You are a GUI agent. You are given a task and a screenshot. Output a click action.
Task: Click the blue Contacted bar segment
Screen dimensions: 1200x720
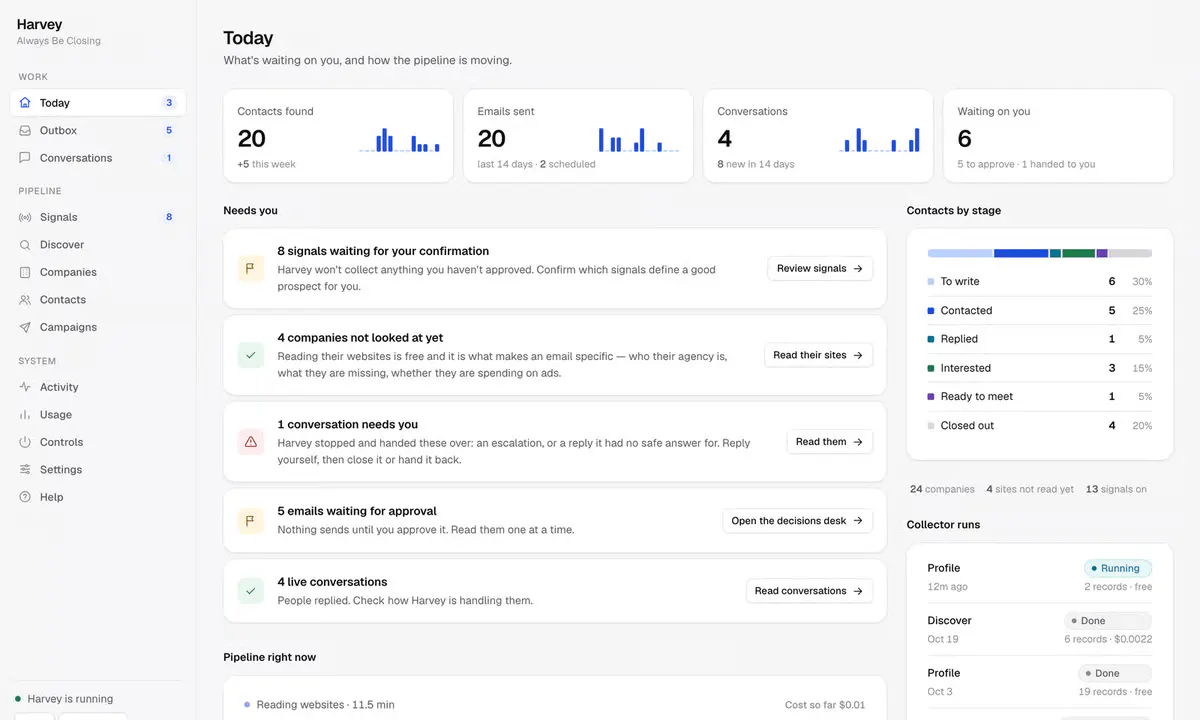pyautogui.click(x=1021, y=254)
